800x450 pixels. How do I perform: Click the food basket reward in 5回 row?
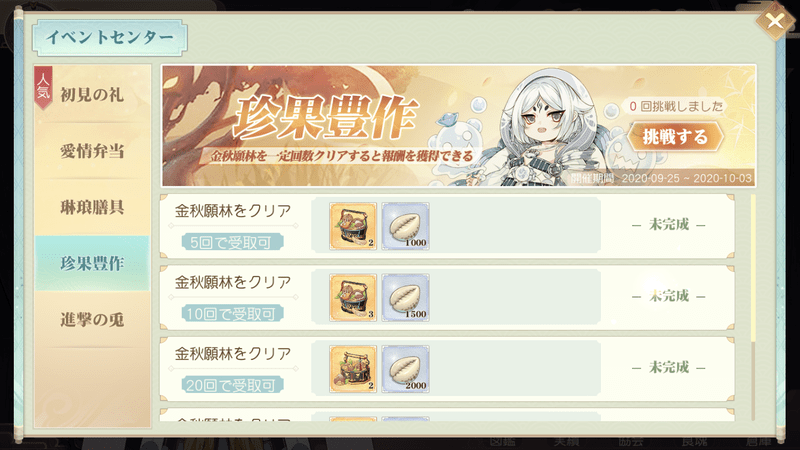353,226
